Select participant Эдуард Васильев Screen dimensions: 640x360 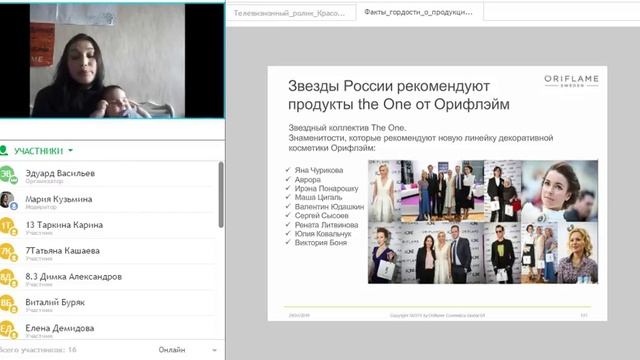coord(108,175)
